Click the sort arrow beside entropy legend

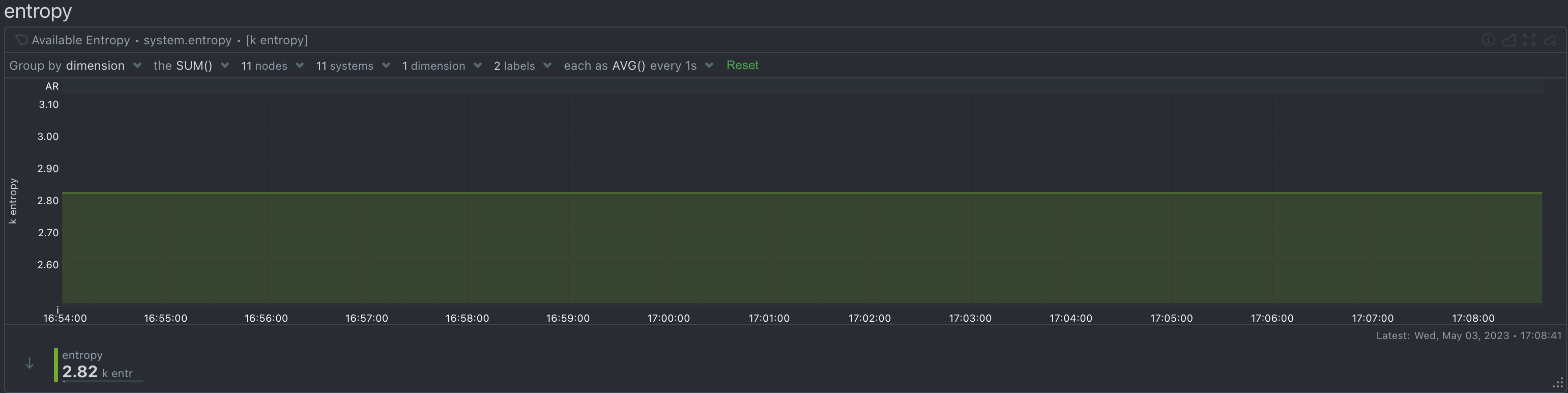click(x=29, y=364)
